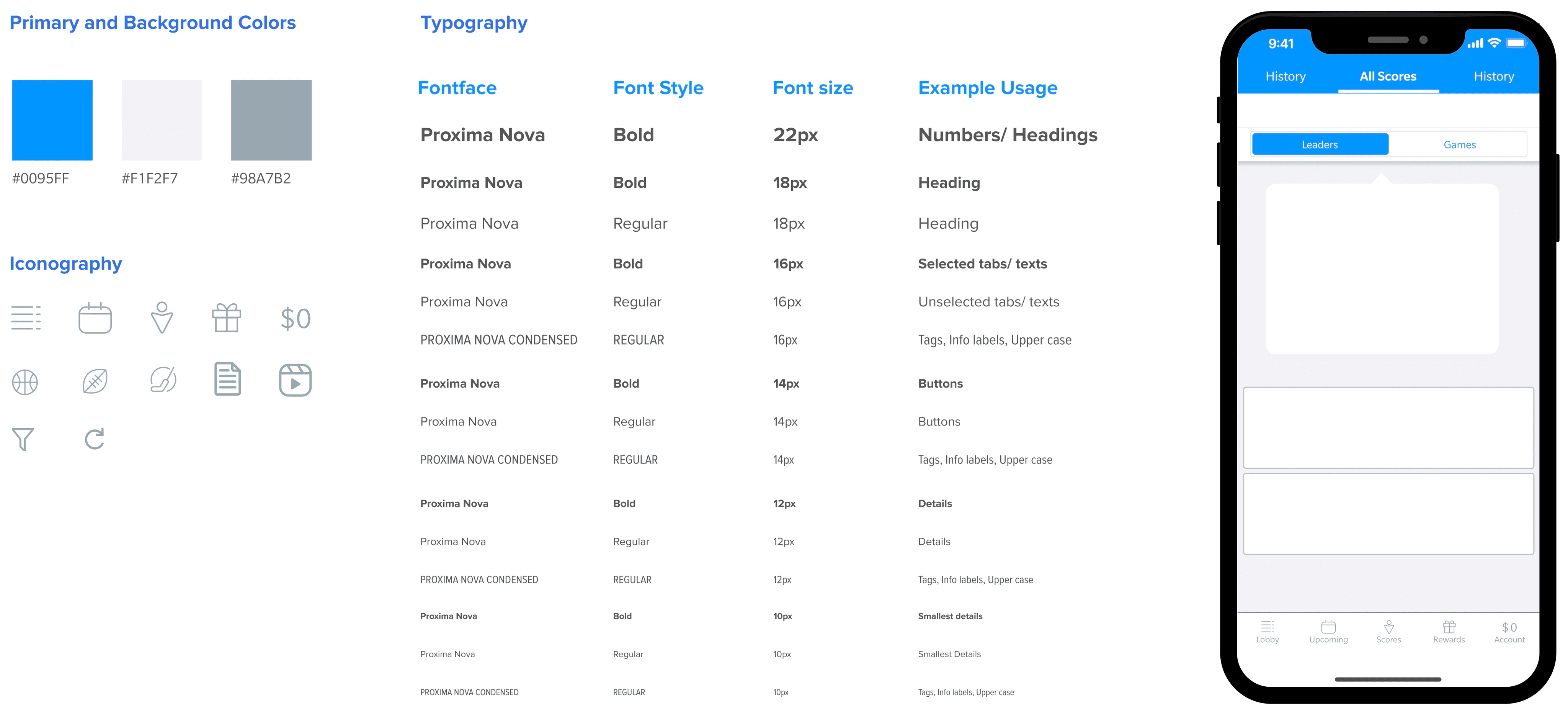Select the hockey stick and puck icon
Viewport: 1568px width, 717px height.
pyautogui.click(x=163, y=380)
